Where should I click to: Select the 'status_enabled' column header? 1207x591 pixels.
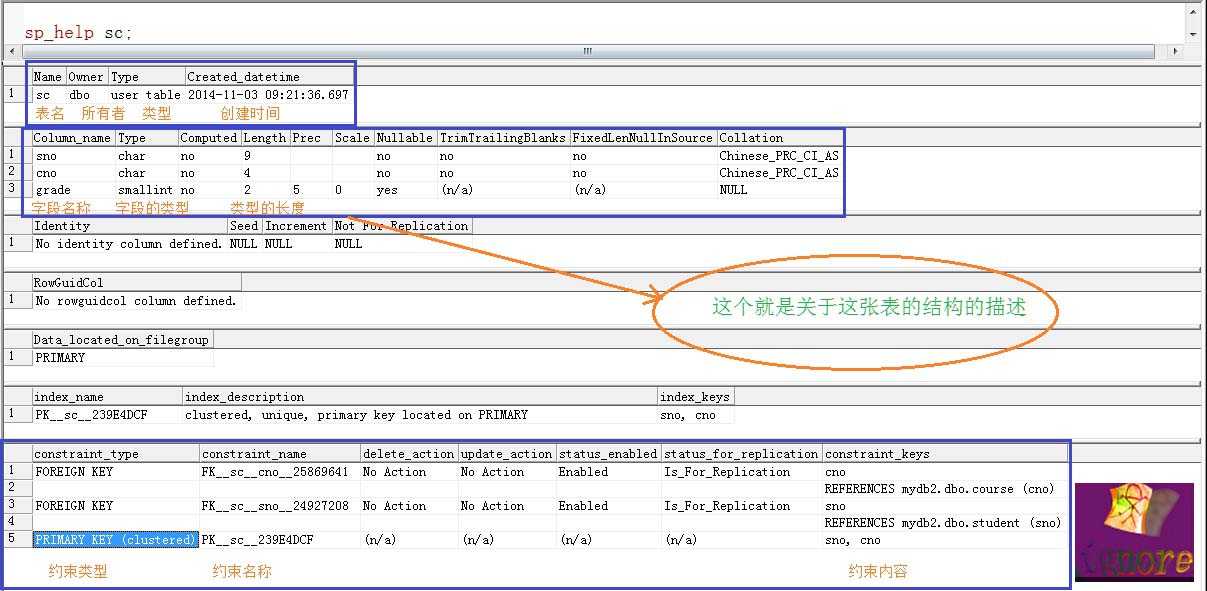tap(609, 454)
